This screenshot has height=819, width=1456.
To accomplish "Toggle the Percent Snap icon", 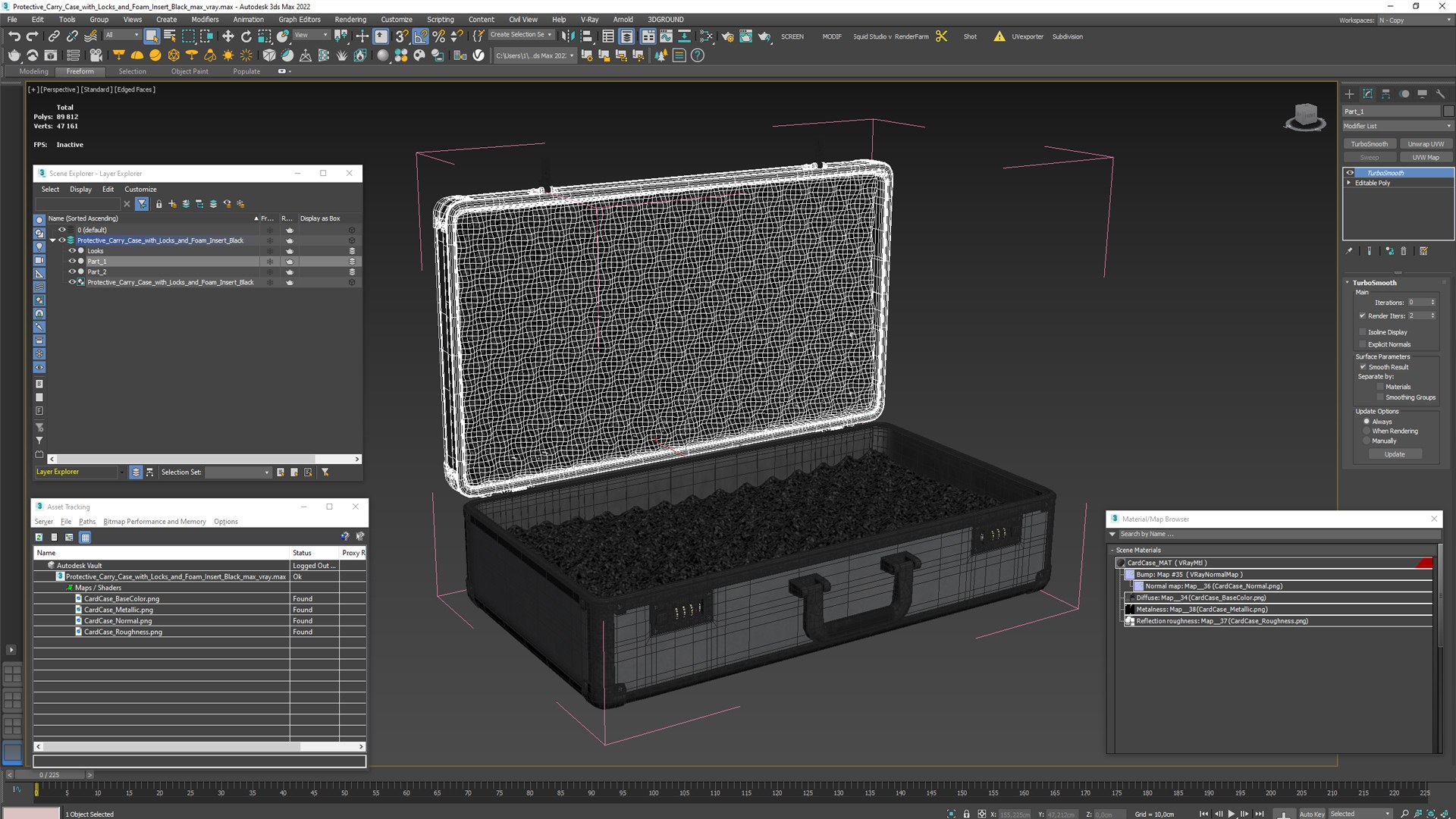I will pos(438,36).
